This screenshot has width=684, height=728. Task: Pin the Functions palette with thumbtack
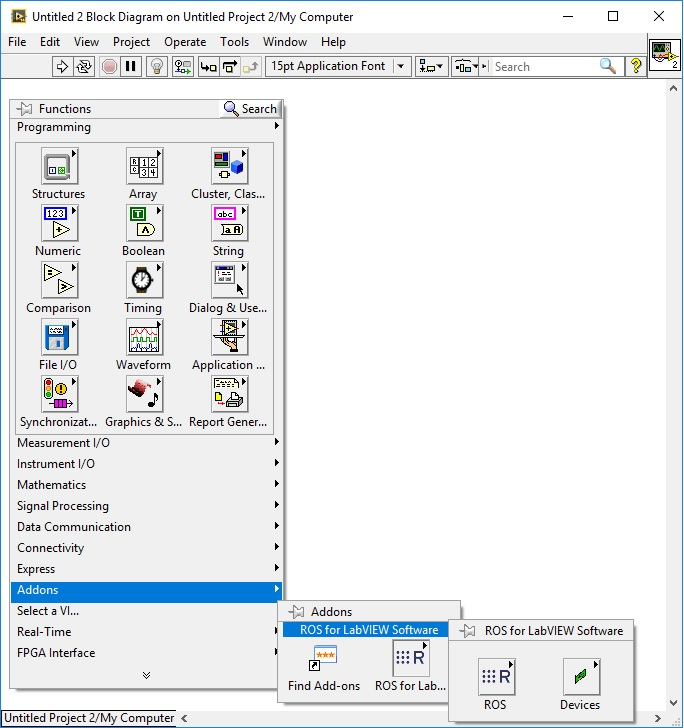(x=25, y=109)
